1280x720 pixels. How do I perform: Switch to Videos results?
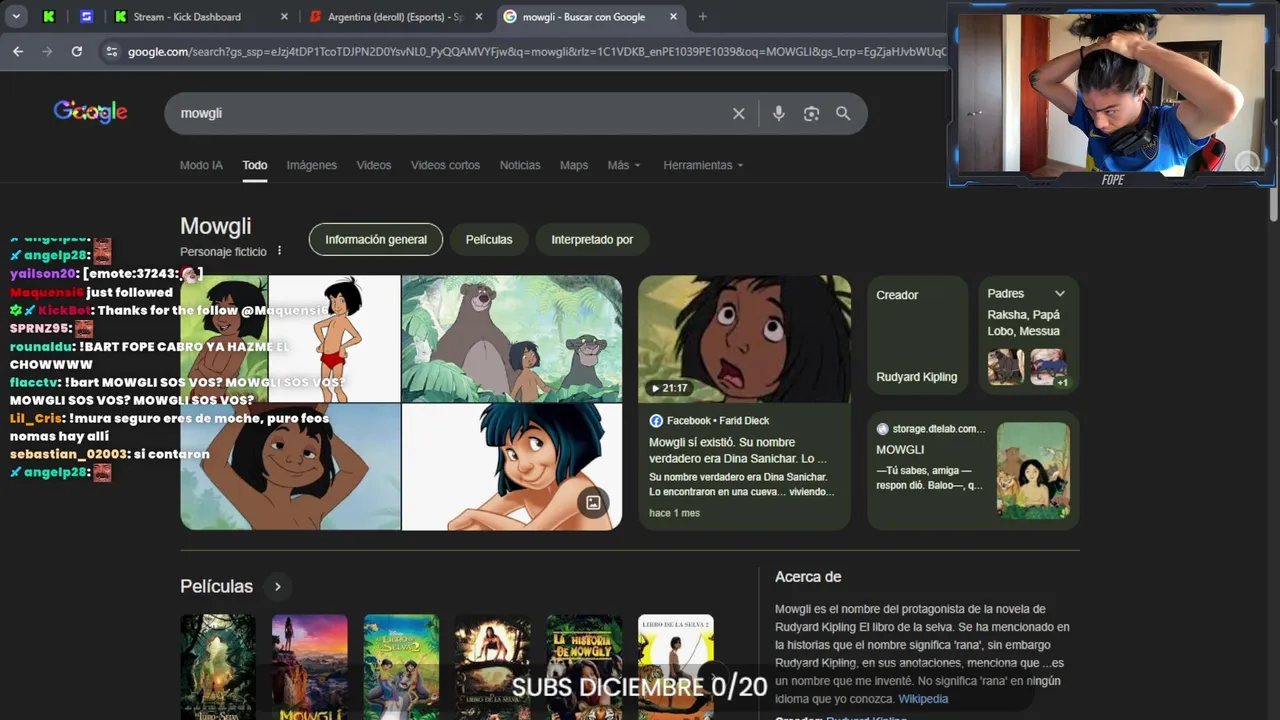(x=374, y=165)
